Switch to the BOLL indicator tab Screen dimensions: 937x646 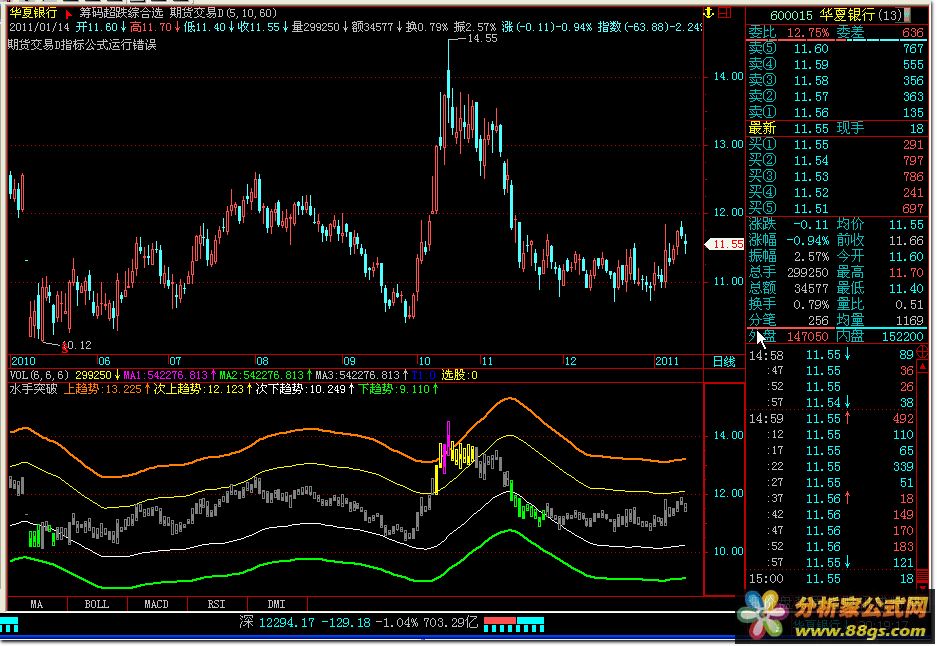[97, 604]
